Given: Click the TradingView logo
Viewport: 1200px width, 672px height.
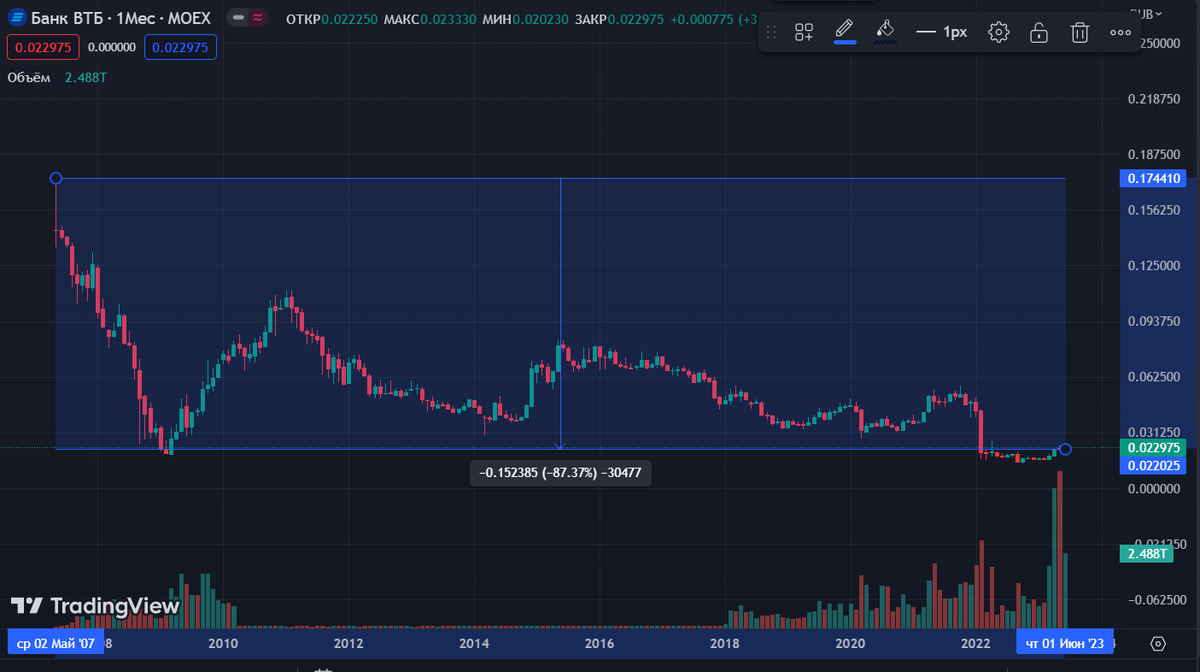Looking at the screenshot, I should click(95, 606).
